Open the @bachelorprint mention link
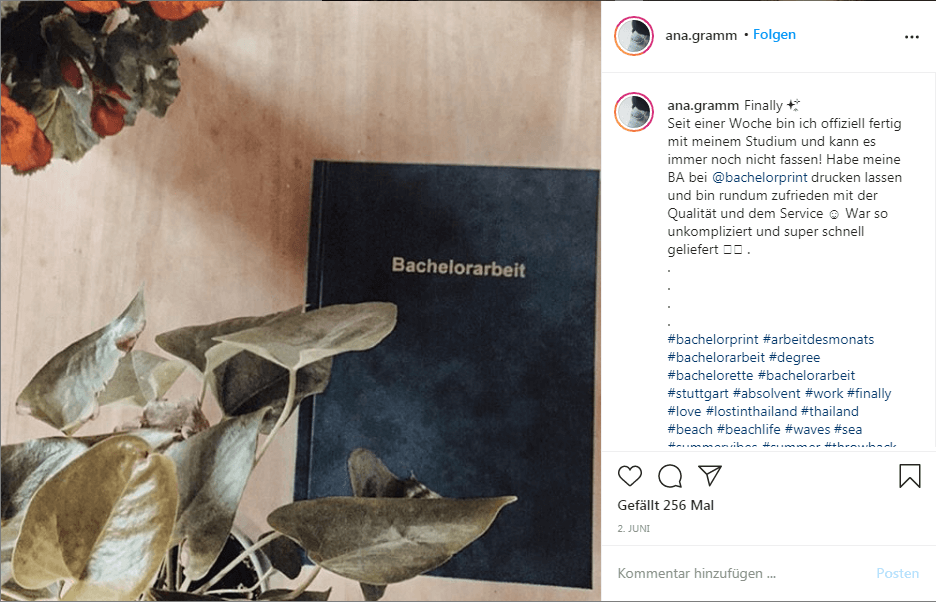 pyautogui.click(x=759, y=177)
